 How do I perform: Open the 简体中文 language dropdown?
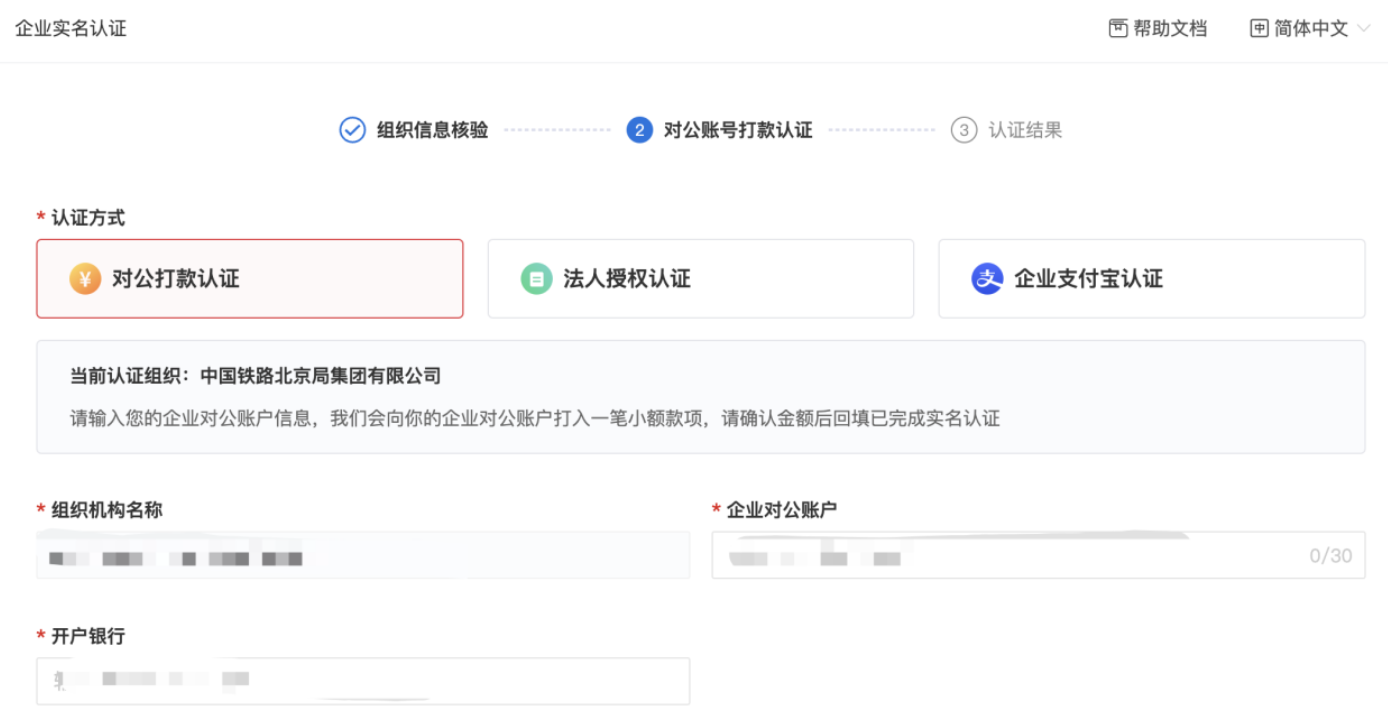tap(1311, 29)
